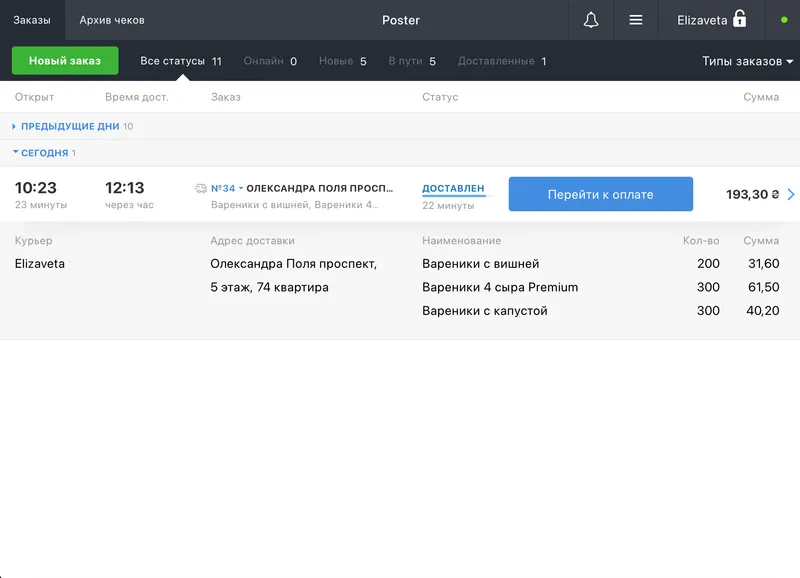Click the Новый заказ button

pos(65,61)
